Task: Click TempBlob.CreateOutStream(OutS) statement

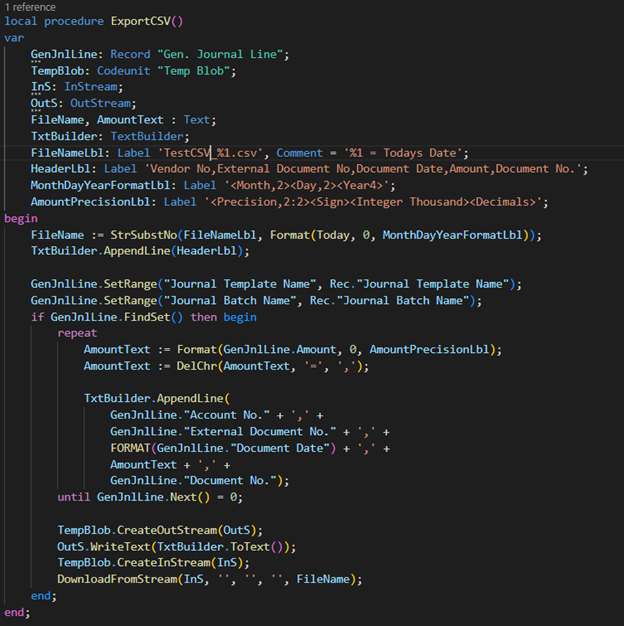Action: point(160,530)
